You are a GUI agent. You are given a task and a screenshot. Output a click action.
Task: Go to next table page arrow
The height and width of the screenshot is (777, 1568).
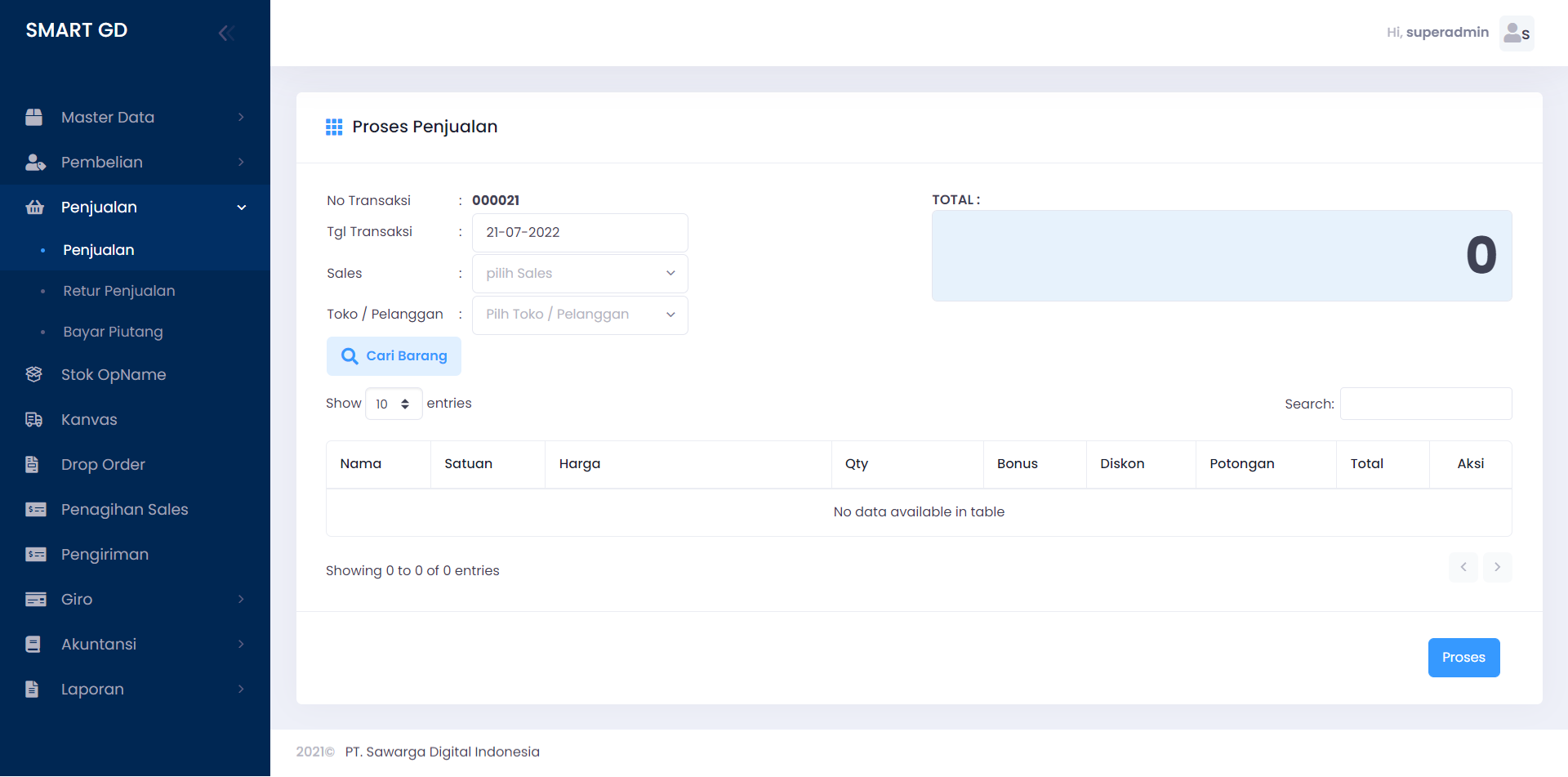1497,567
